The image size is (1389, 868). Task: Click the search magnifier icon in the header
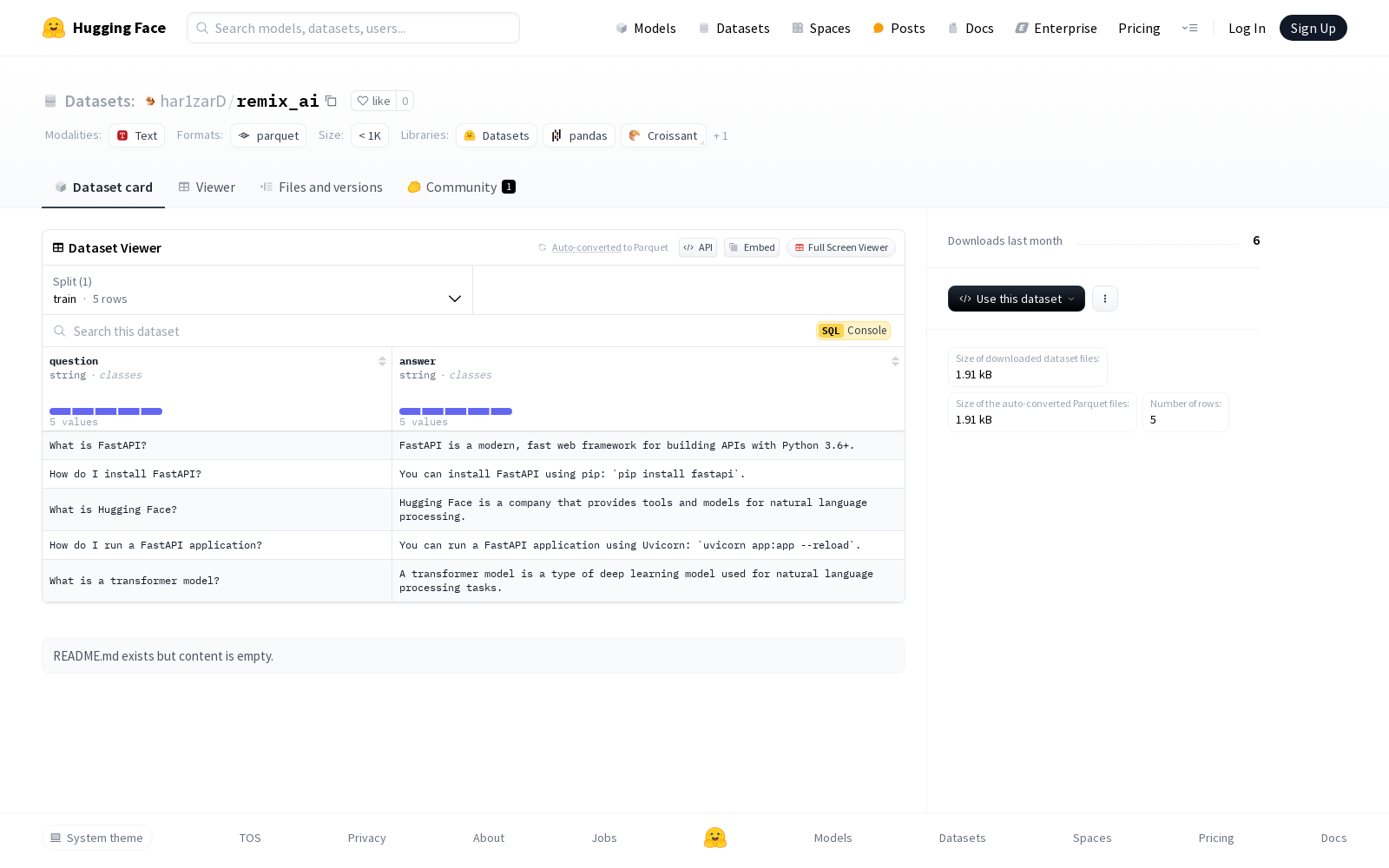(x=202, y=28)
